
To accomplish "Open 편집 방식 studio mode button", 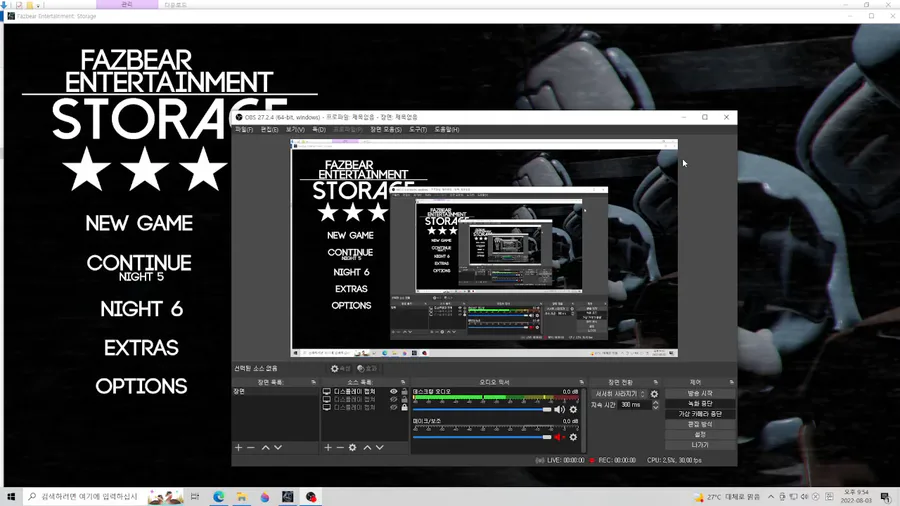I will 700,425.
